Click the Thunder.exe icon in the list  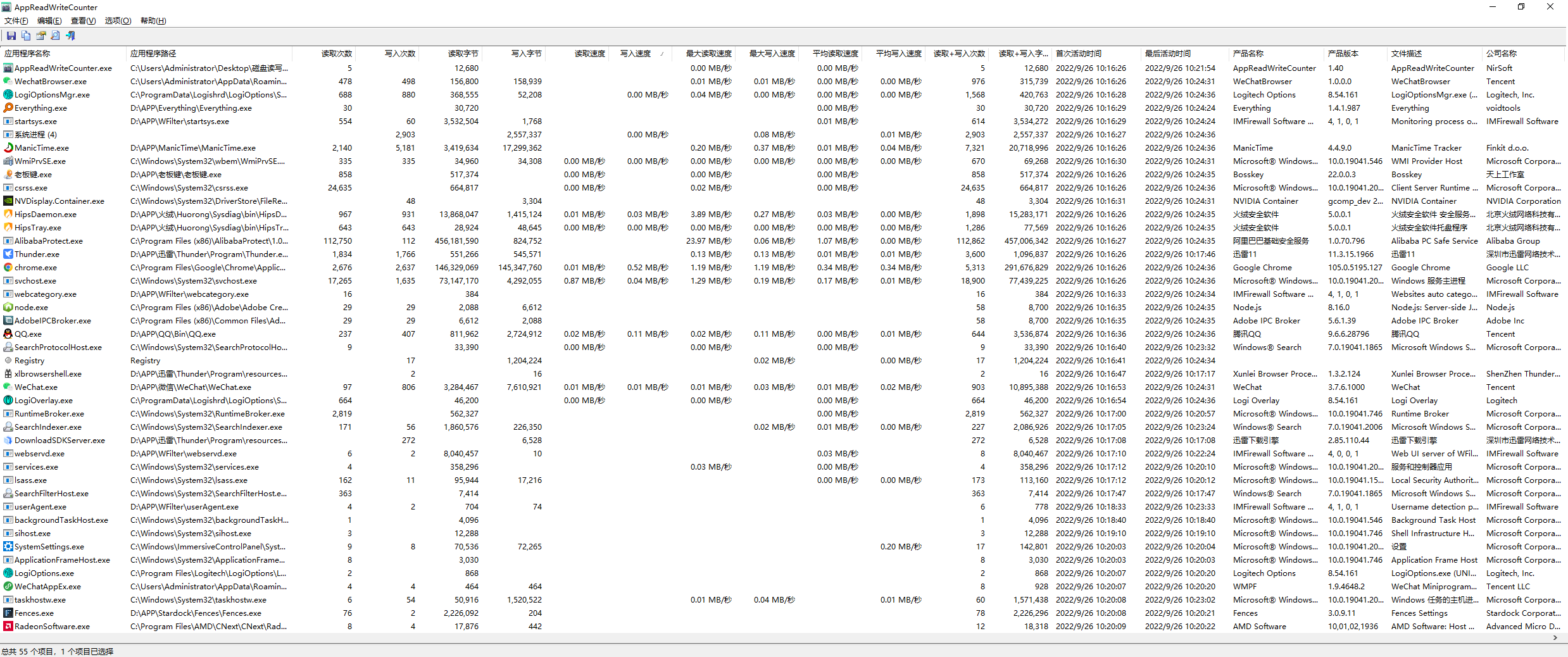(x=8, y=254)
